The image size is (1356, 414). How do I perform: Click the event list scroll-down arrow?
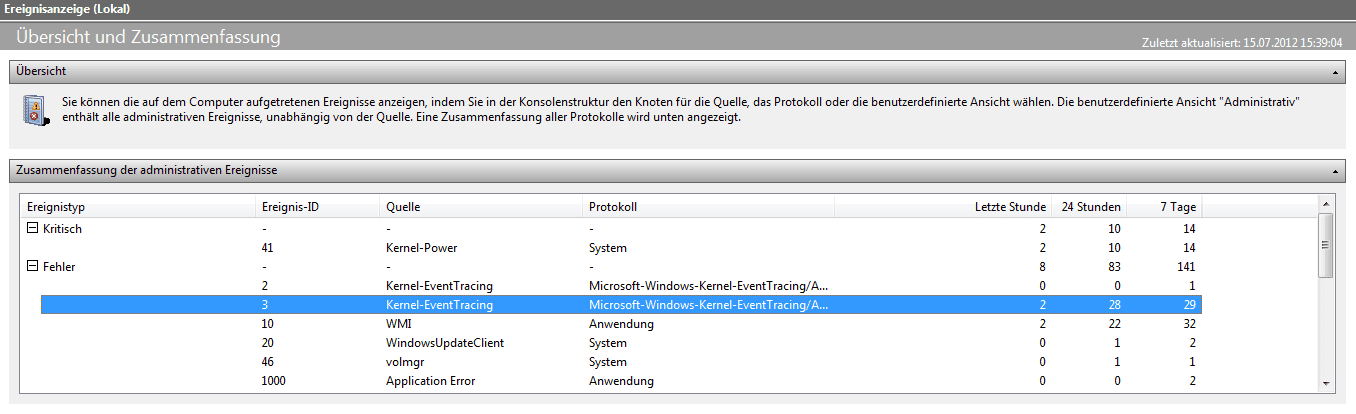coord(1326,383)
